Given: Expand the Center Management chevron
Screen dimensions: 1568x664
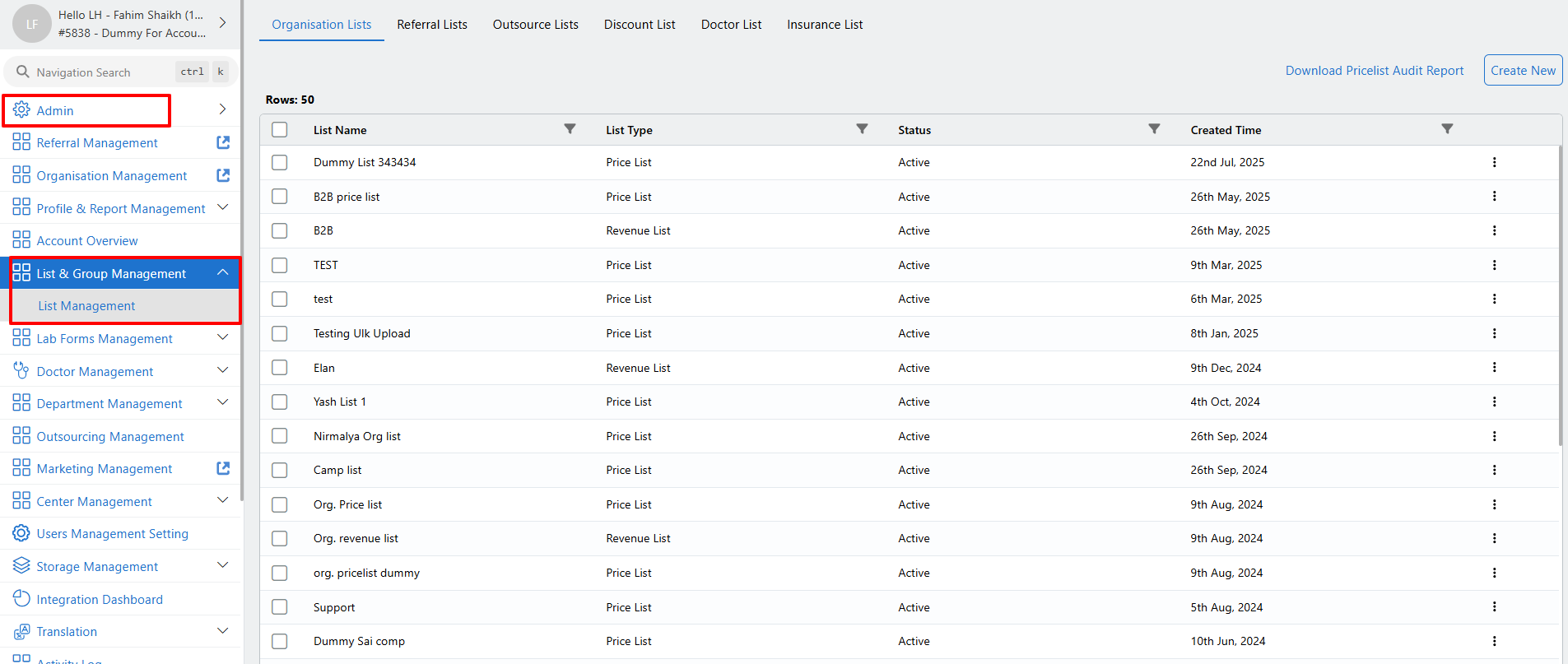Looking at the screenshot, I should pos(222,500).
